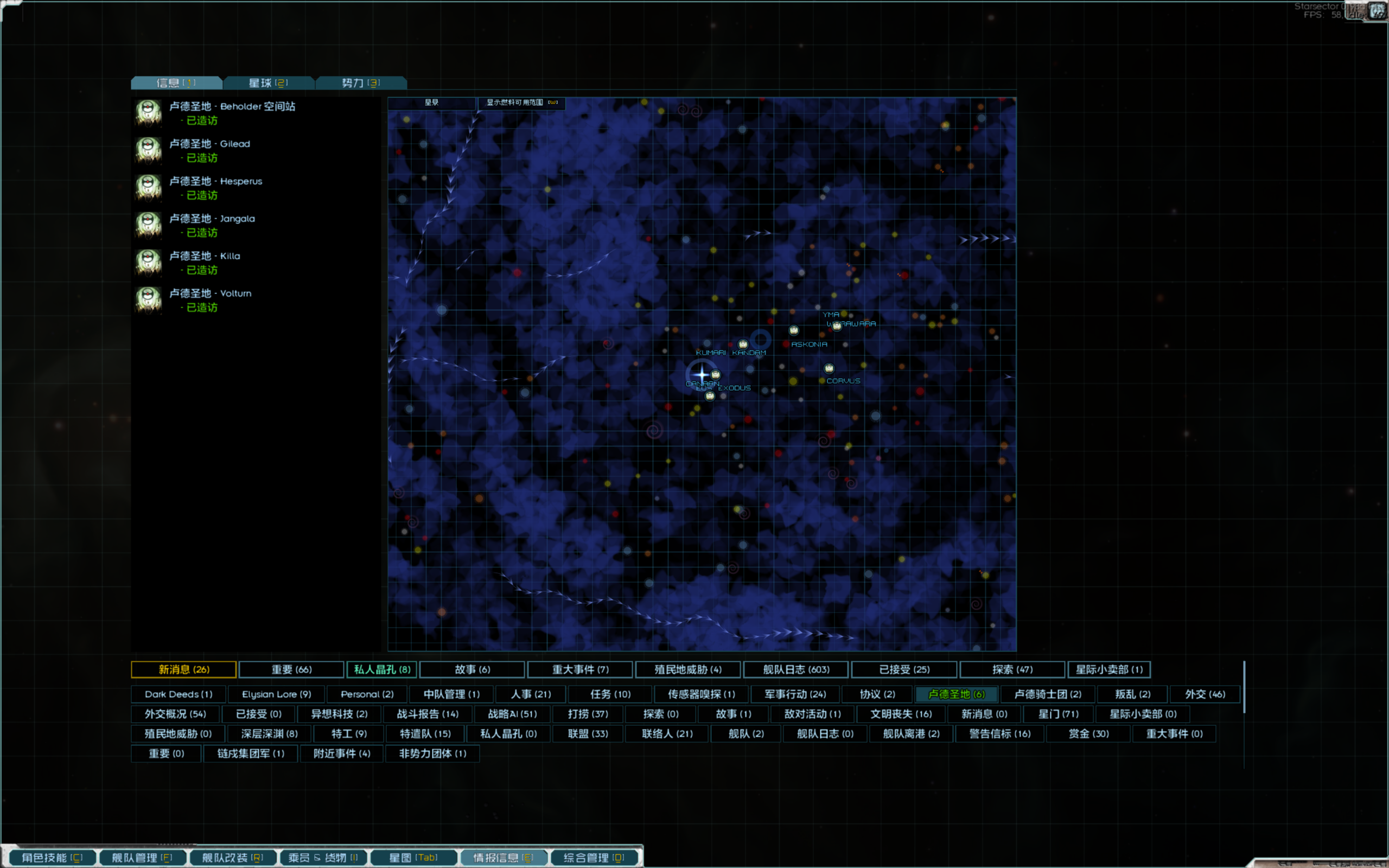Toggle the 新消息 (26) filter
Viewport: 1389px width, 868px height.
click(184, 669)
